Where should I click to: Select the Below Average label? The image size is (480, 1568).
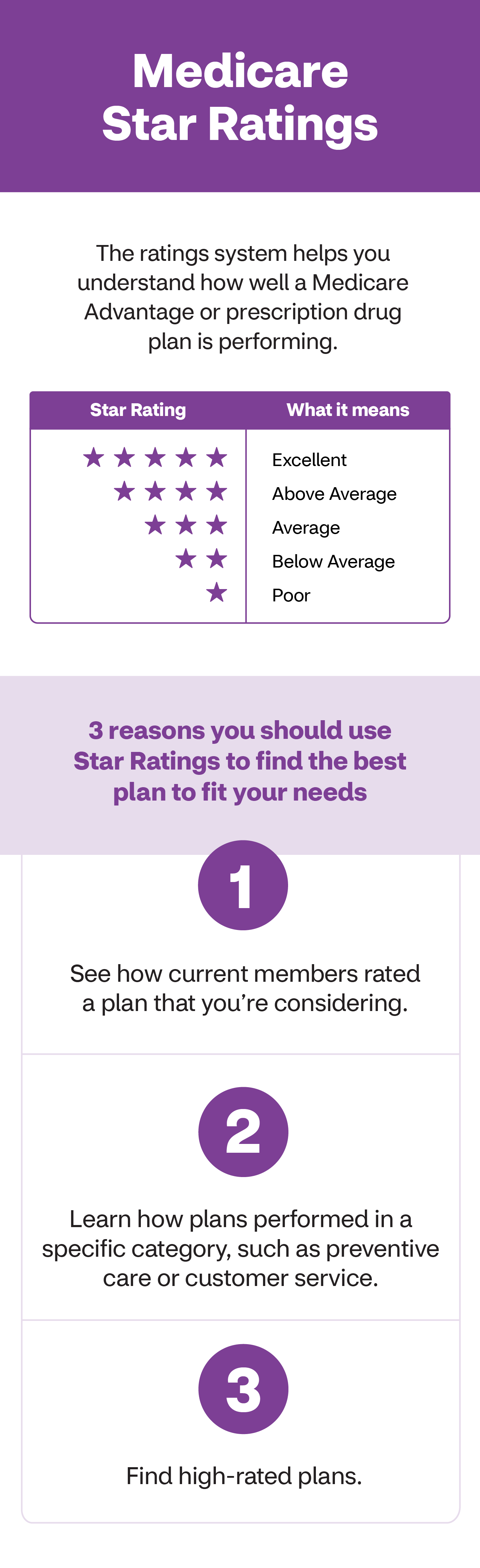333,561
